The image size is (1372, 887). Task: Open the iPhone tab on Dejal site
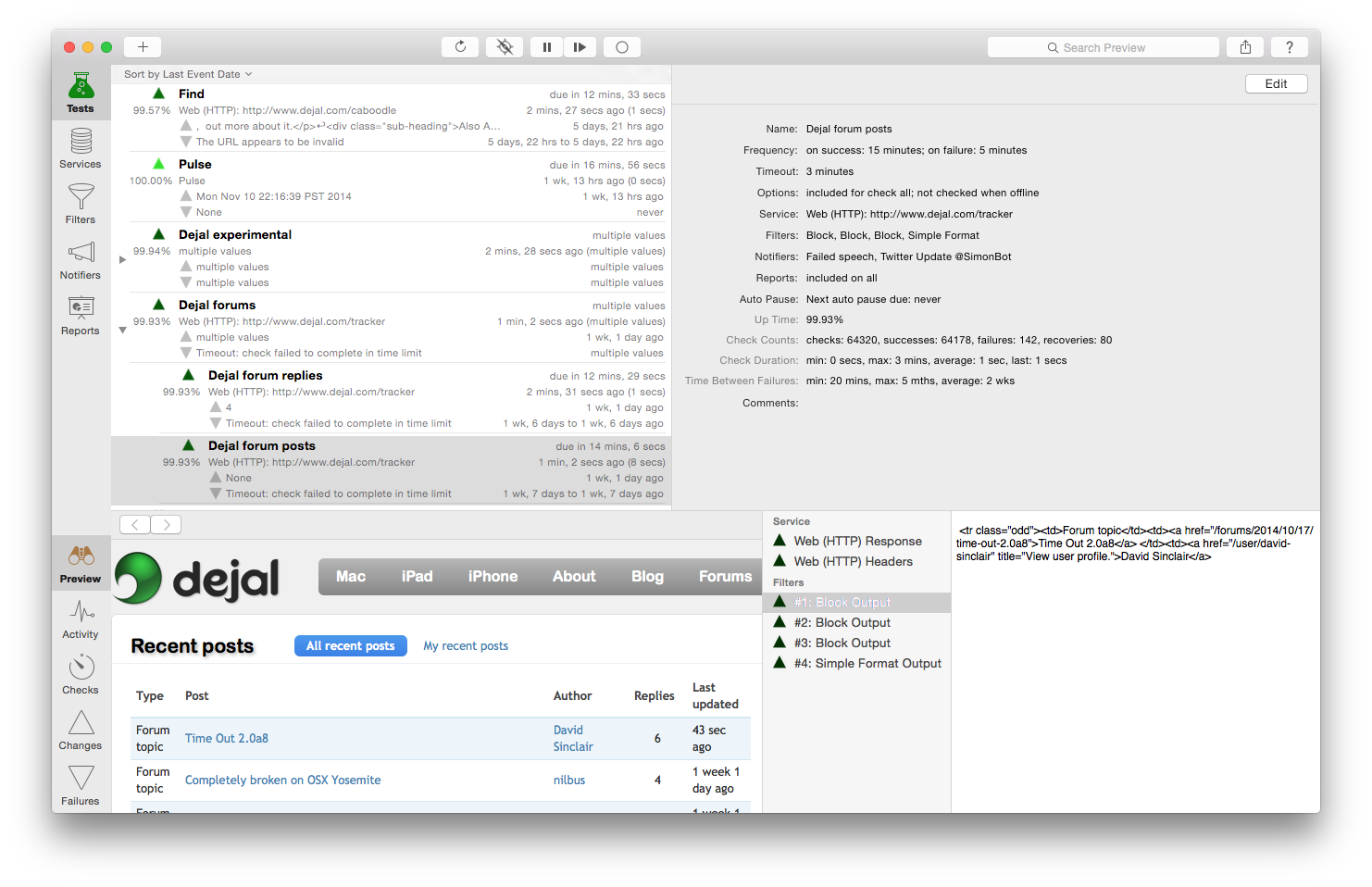493,576
